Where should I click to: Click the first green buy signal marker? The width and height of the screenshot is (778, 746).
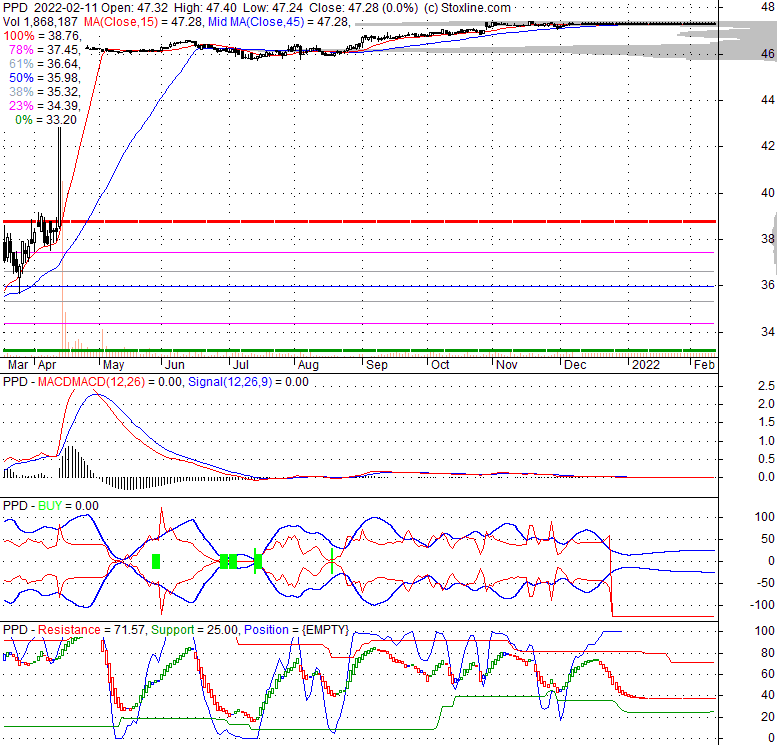click(x=156, y=561)
